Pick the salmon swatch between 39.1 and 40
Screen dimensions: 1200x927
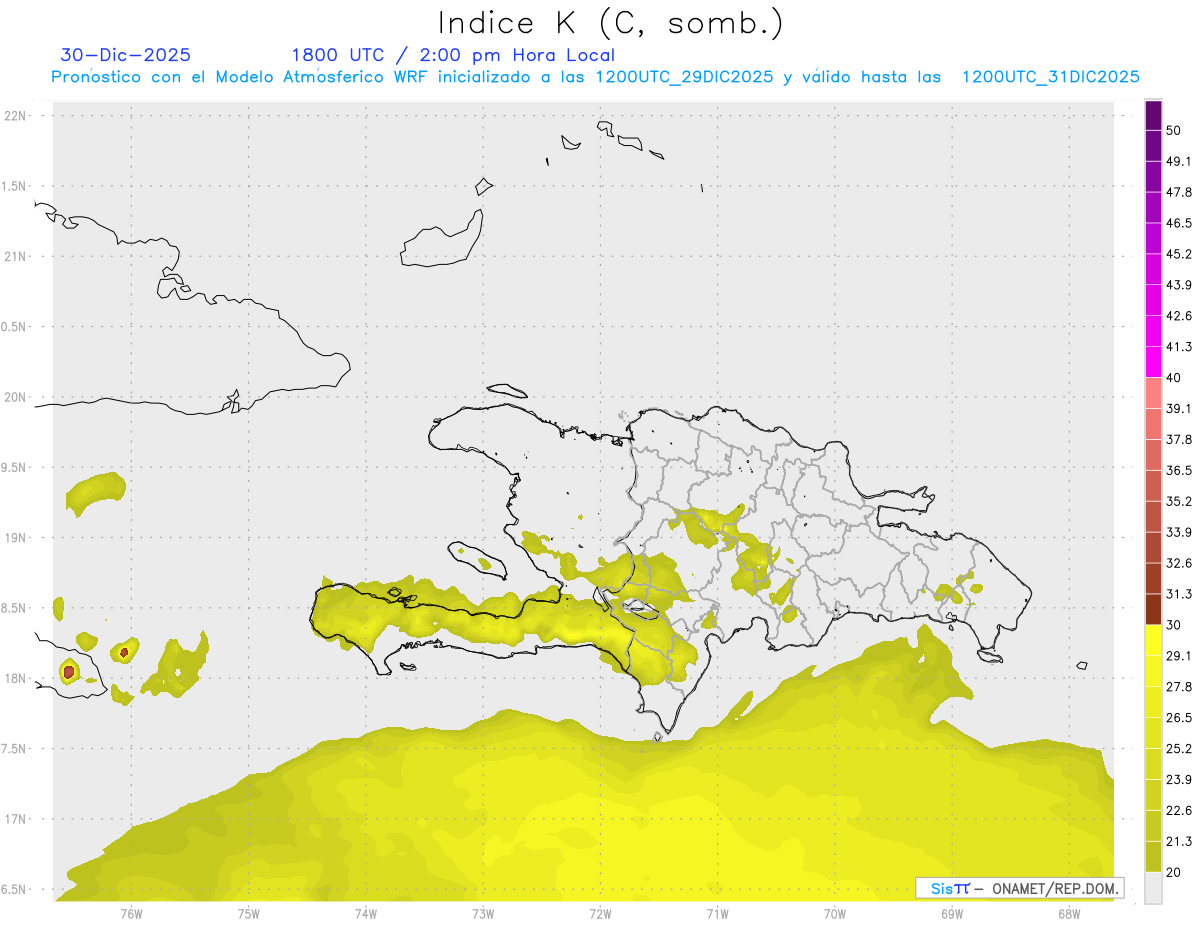tap(1153, 393)
